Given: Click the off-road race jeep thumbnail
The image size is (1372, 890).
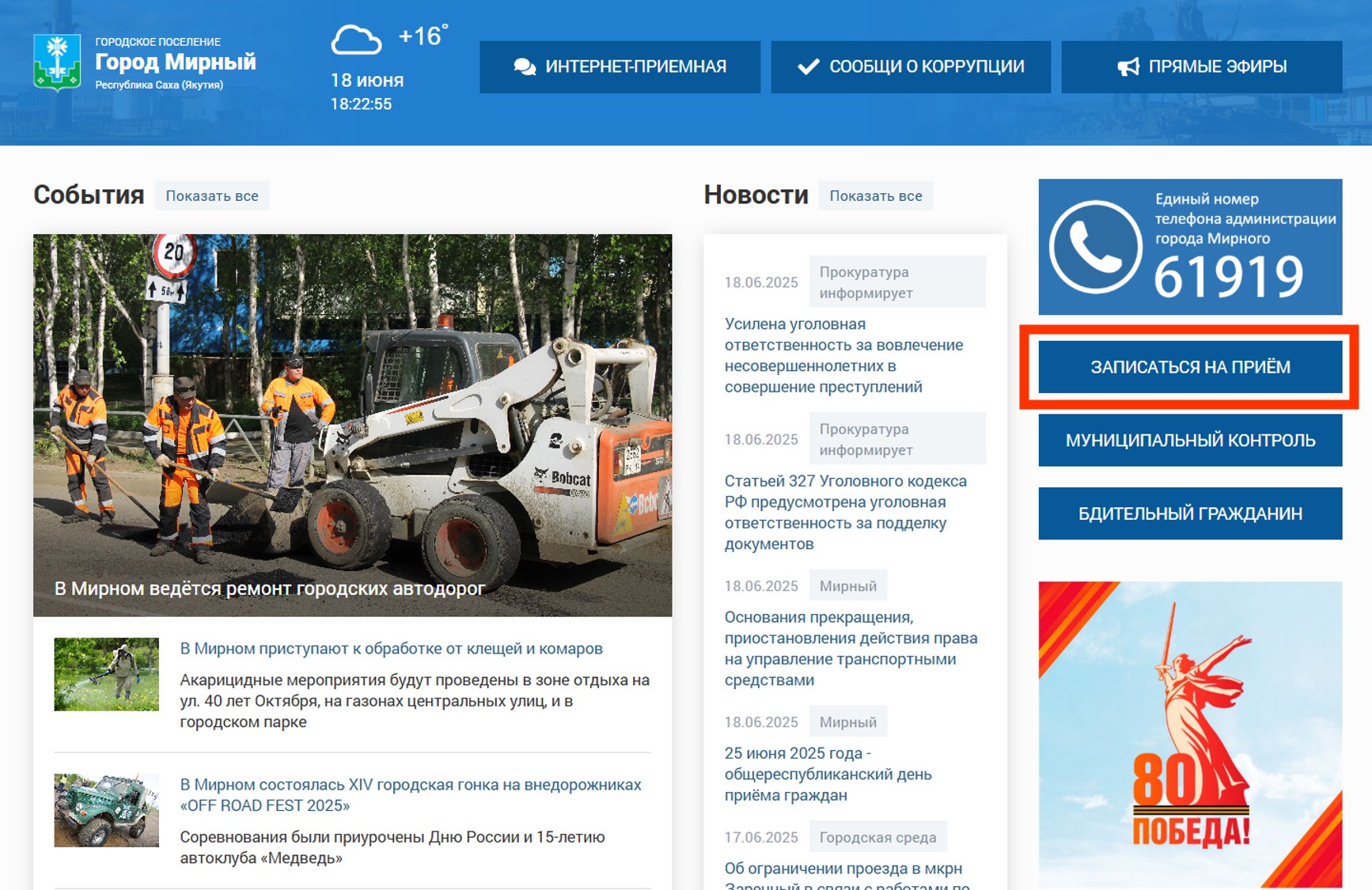Looking at the screenshot, I should coord(106,810).
